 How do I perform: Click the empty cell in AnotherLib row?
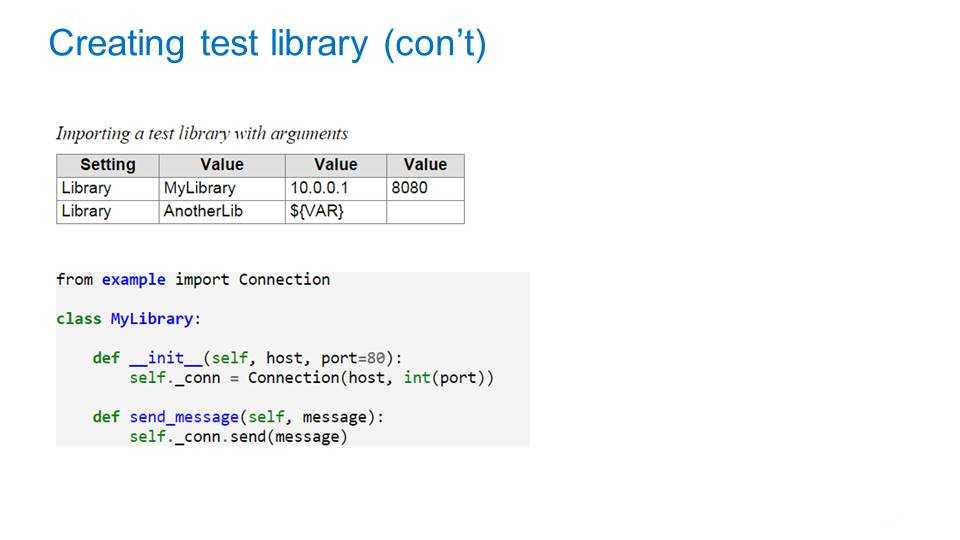[x=425, y=211]
